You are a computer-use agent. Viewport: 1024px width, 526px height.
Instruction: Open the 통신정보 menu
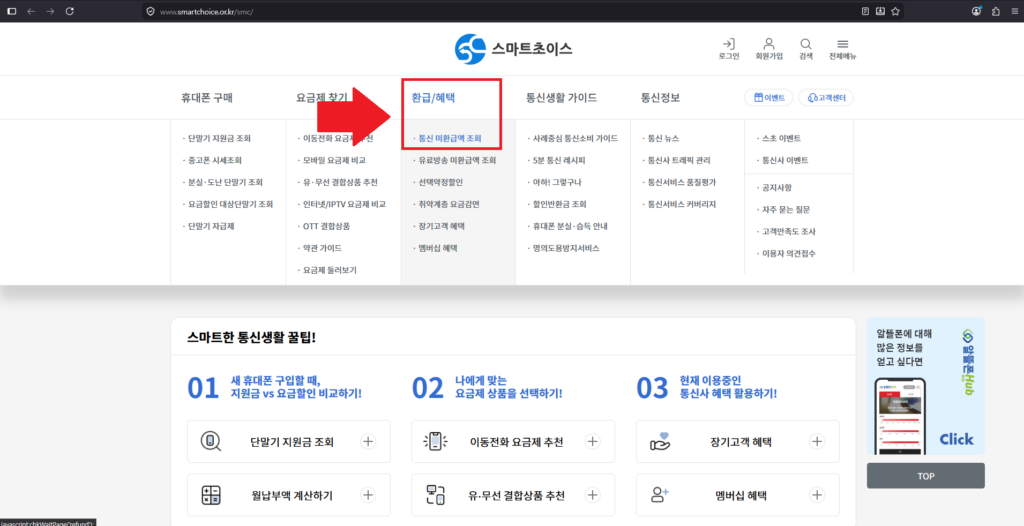(x=660, y=98)
